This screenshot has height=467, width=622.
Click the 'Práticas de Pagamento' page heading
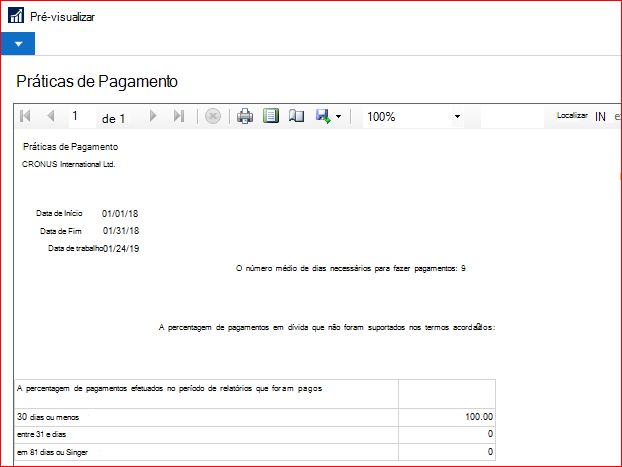[x=97, y=81]
